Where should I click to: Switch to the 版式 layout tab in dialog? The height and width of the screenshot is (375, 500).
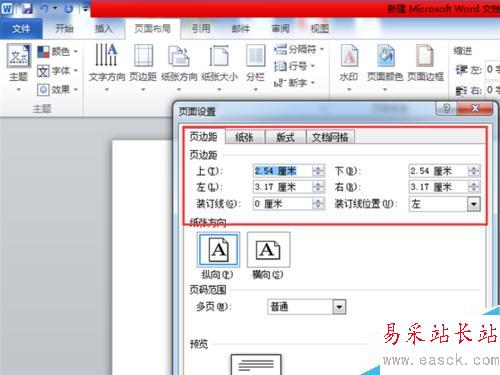point(286,137)
